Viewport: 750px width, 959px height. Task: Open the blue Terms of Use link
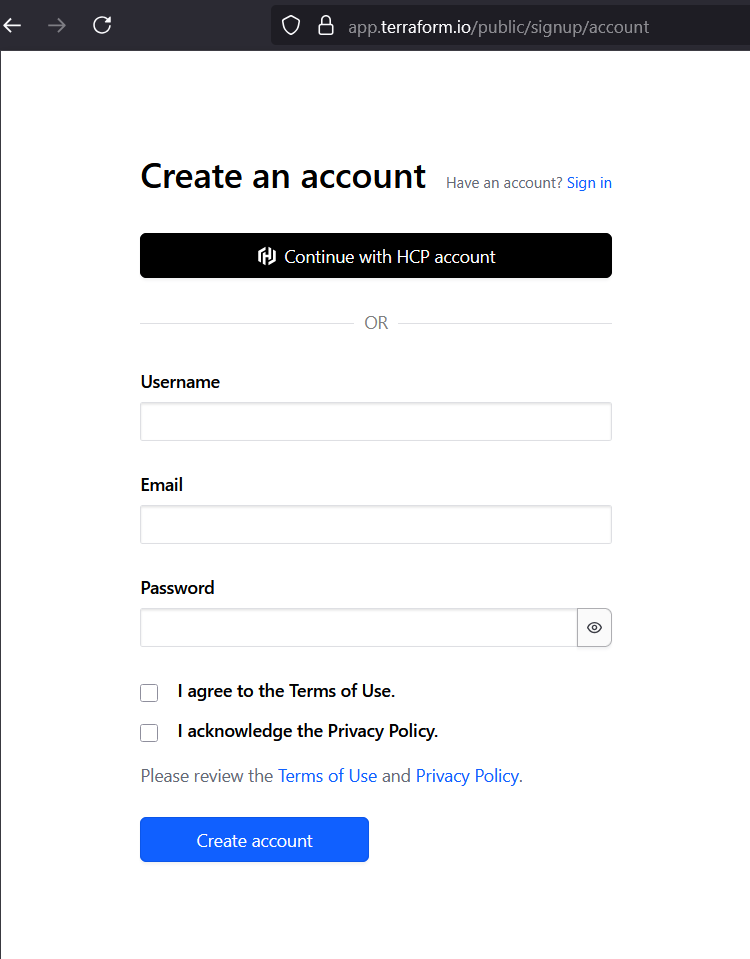pyautogui.click(x=327, y=776)
